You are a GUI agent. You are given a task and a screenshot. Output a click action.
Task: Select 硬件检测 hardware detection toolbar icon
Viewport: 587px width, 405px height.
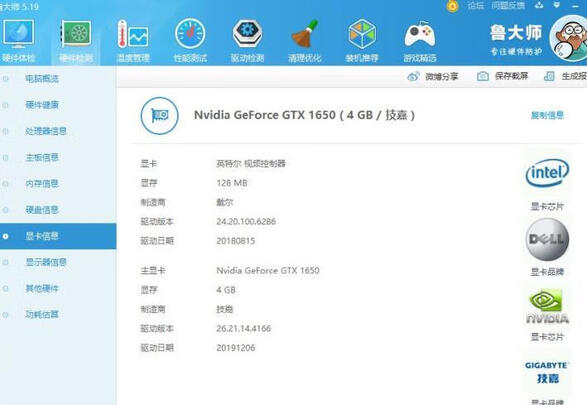tap(76, 34)
